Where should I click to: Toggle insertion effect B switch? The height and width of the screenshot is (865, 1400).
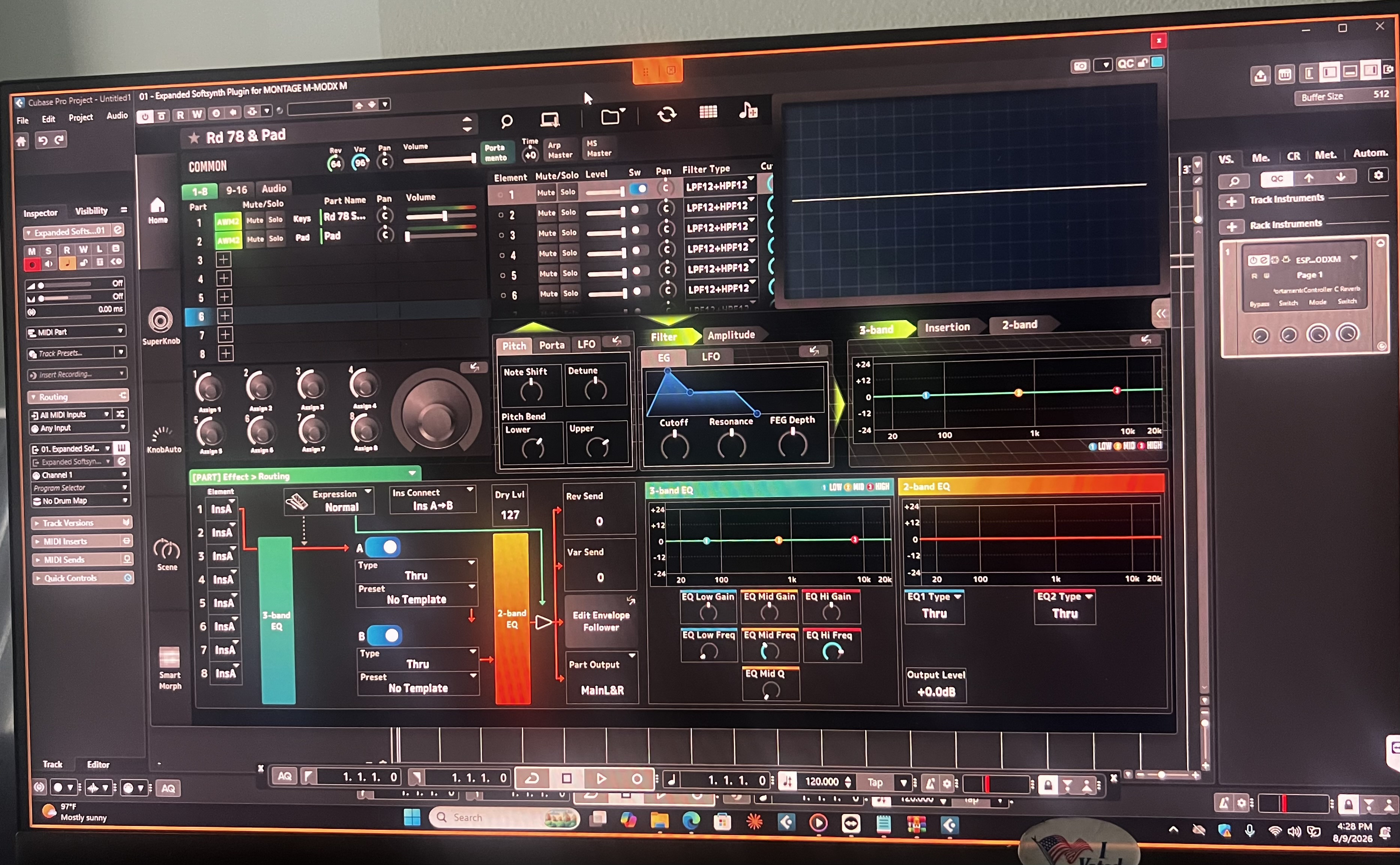tap(384, 635)
